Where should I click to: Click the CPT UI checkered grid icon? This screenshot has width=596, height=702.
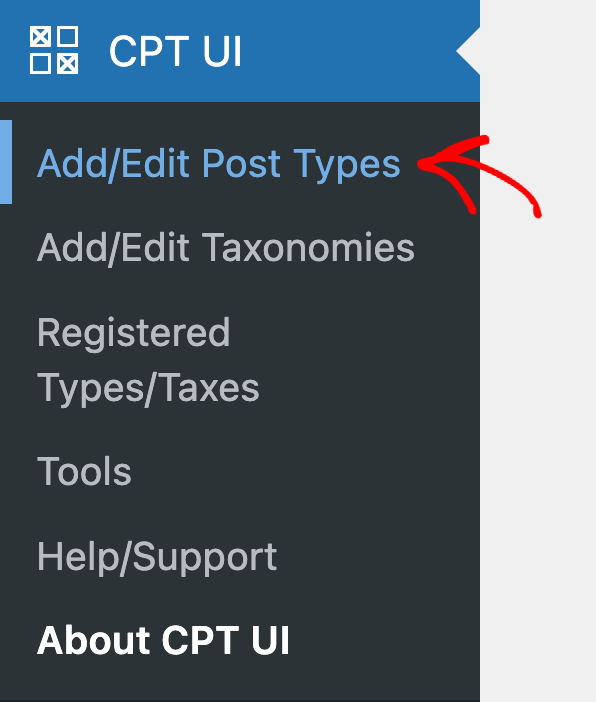click(54, 50)
